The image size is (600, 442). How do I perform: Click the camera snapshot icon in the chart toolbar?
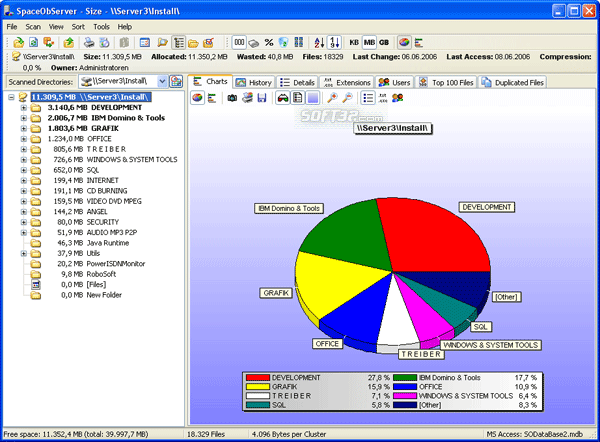(x=232, y=98)
